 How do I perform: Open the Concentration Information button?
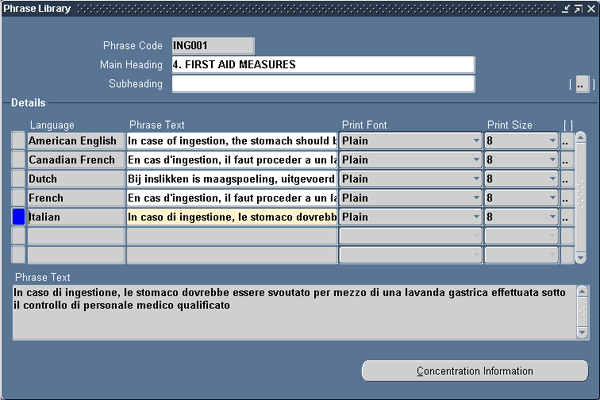[x=474, y=371]
